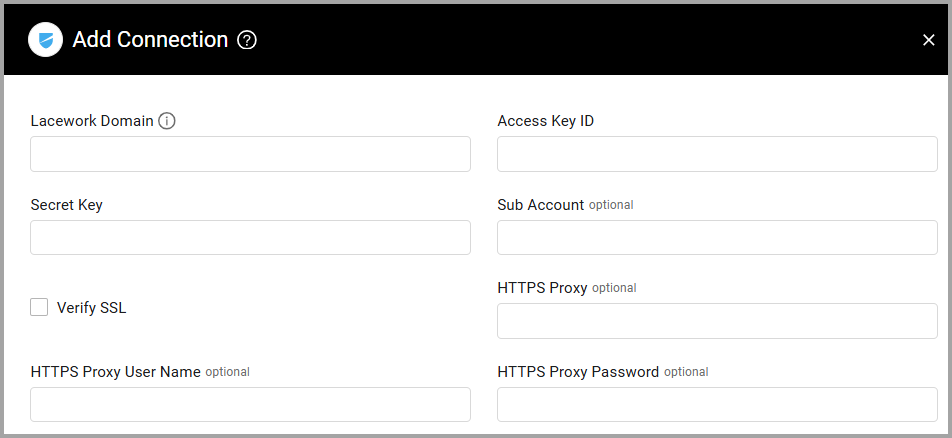Show the Lacework Domain info tooltip icon

point(167,121)
